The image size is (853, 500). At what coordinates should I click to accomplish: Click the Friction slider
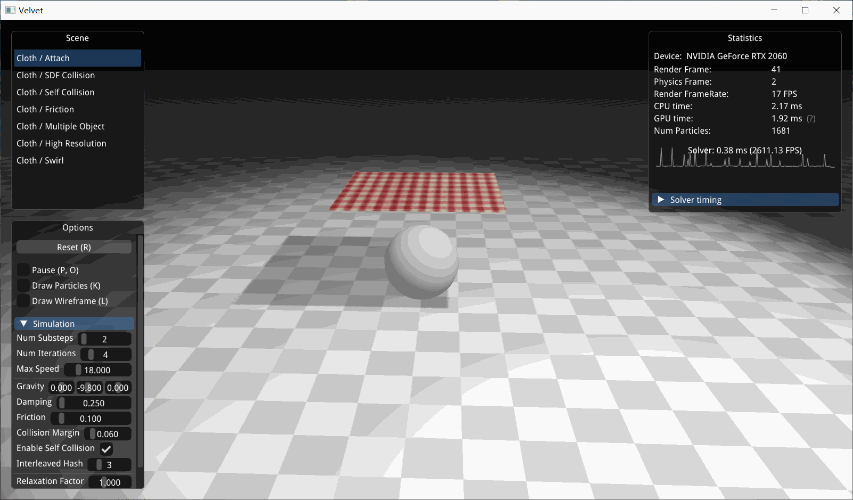point(90,418)
